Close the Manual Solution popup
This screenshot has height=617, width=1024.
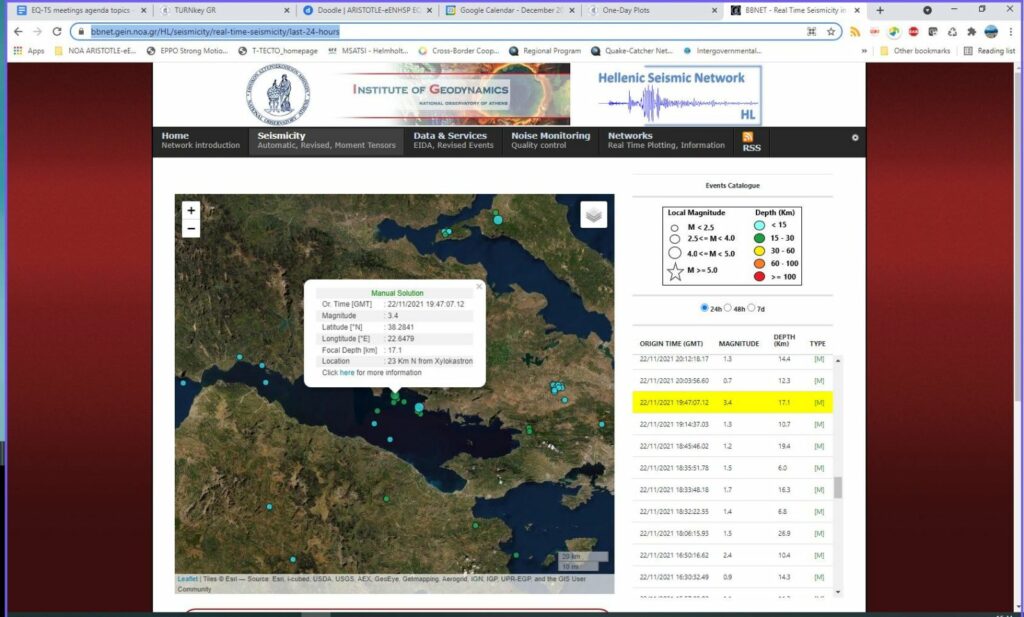click(478, 286)
